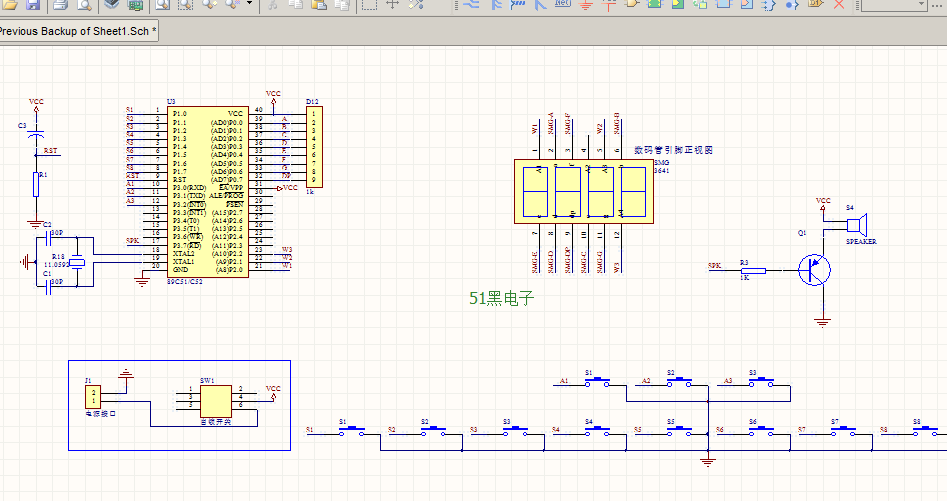Select the place sheet entry tool
This screenshot has width=947, height=501.
[x=678, y=5]
